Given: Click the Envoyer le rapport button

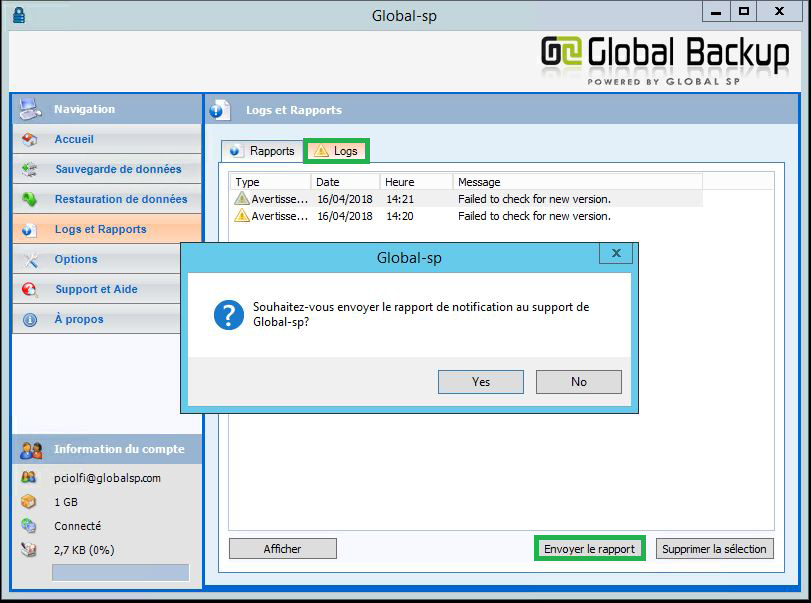Looking at the screenshot, I should click(589, 549).
